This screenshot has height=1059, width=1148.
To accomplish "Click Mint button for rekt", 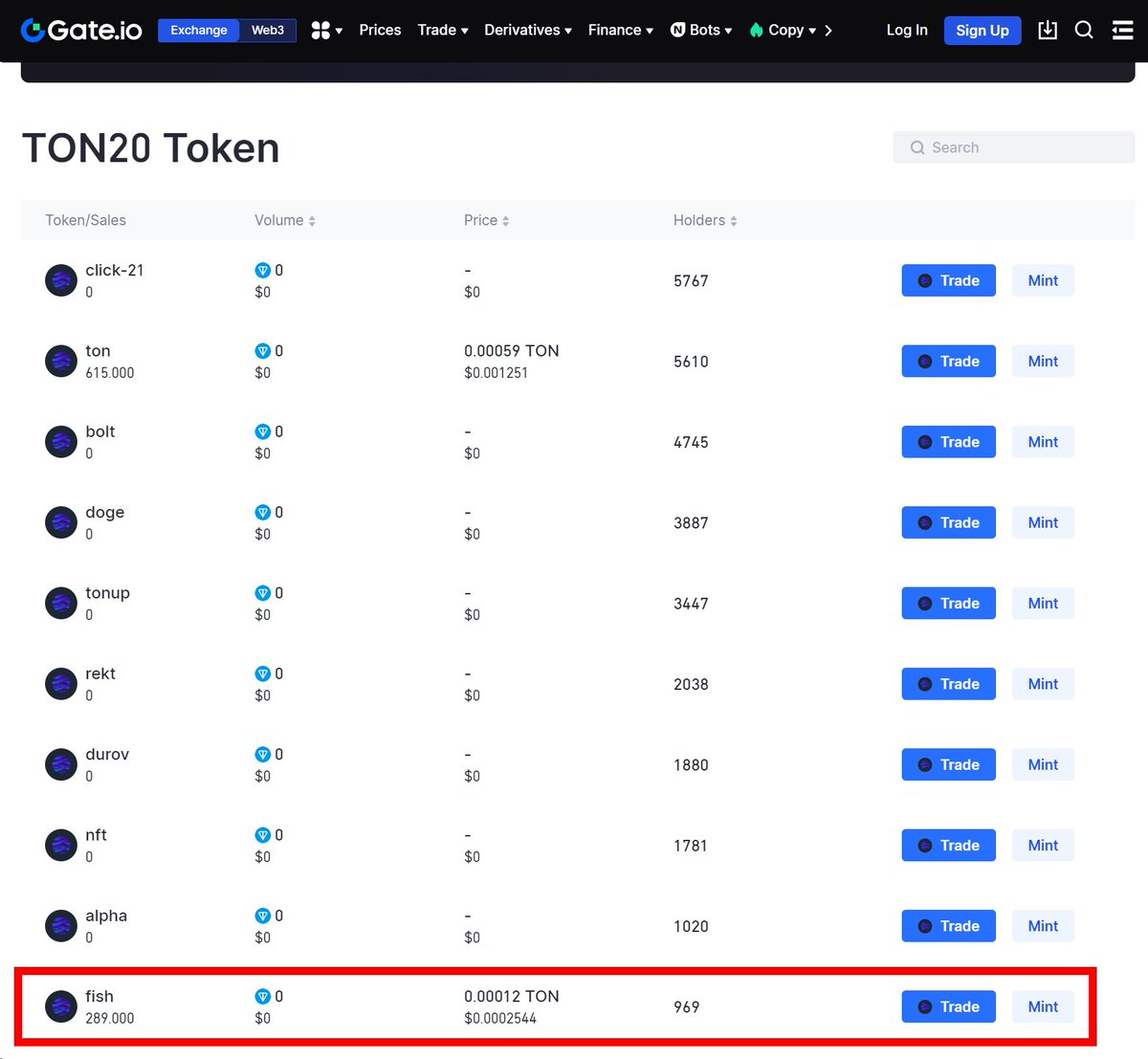I will coord(1043,684).
